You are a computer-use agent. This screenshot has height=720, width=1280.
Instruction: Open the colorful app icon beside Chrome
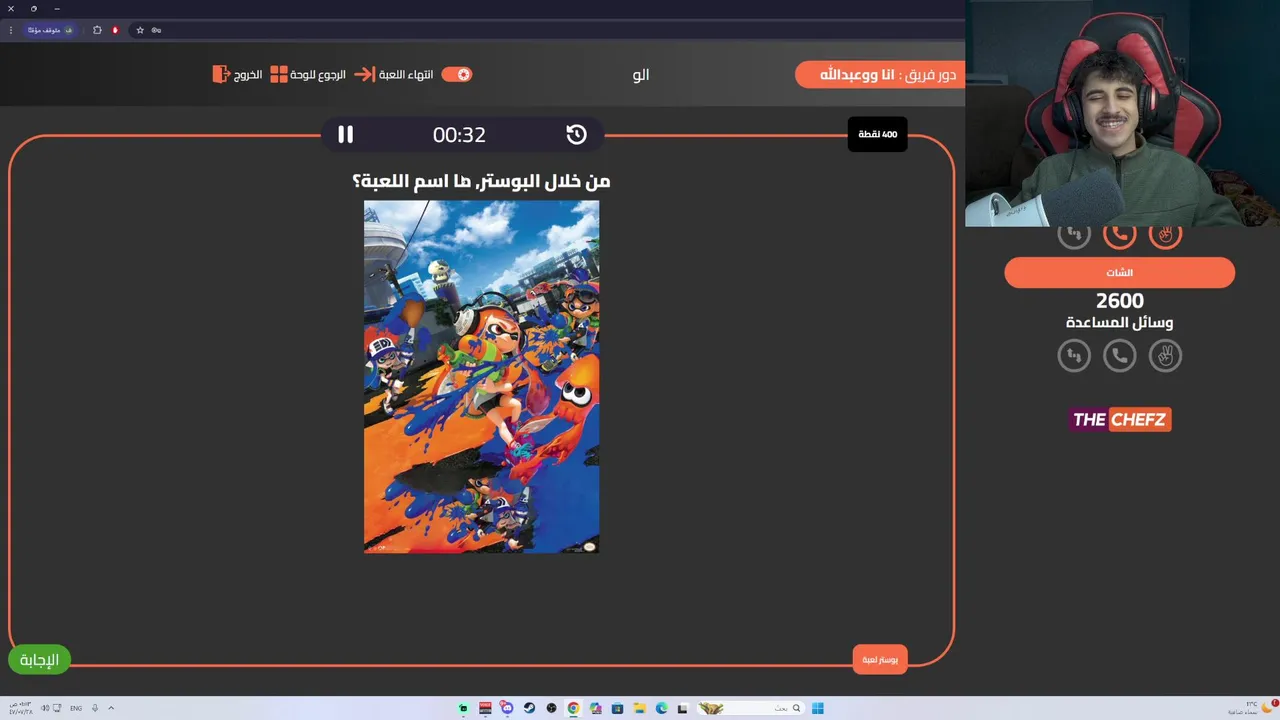point(595,708)
